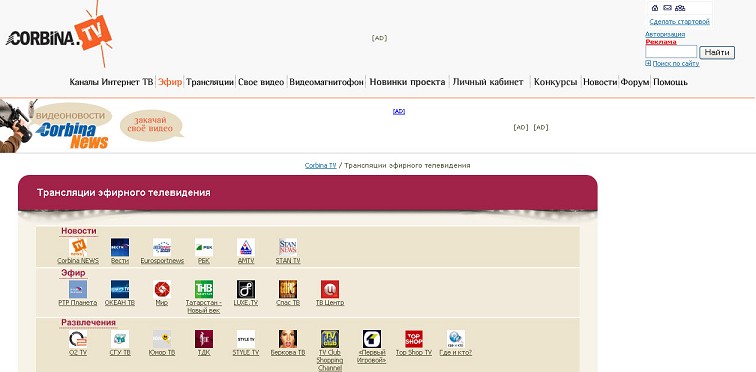Focus the site search text field
This screenshot has width=756, height=372.
point(671,52)
